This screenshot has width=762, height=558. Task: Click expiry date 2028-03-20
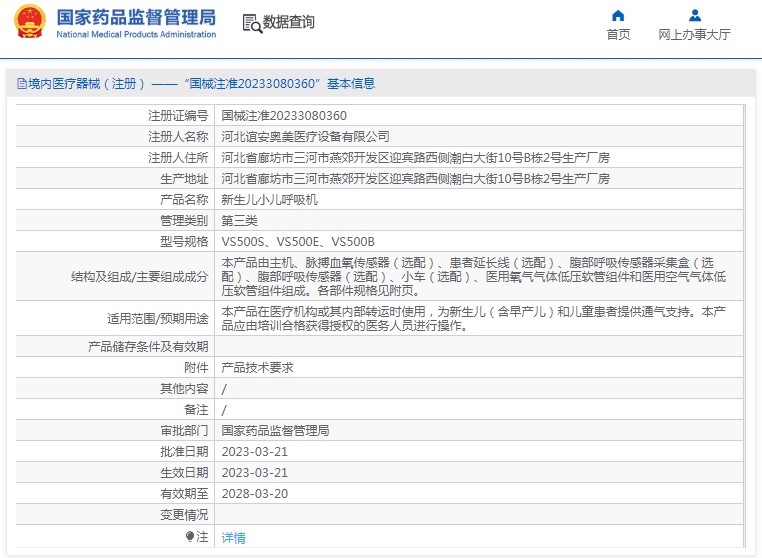pos(255,493)
